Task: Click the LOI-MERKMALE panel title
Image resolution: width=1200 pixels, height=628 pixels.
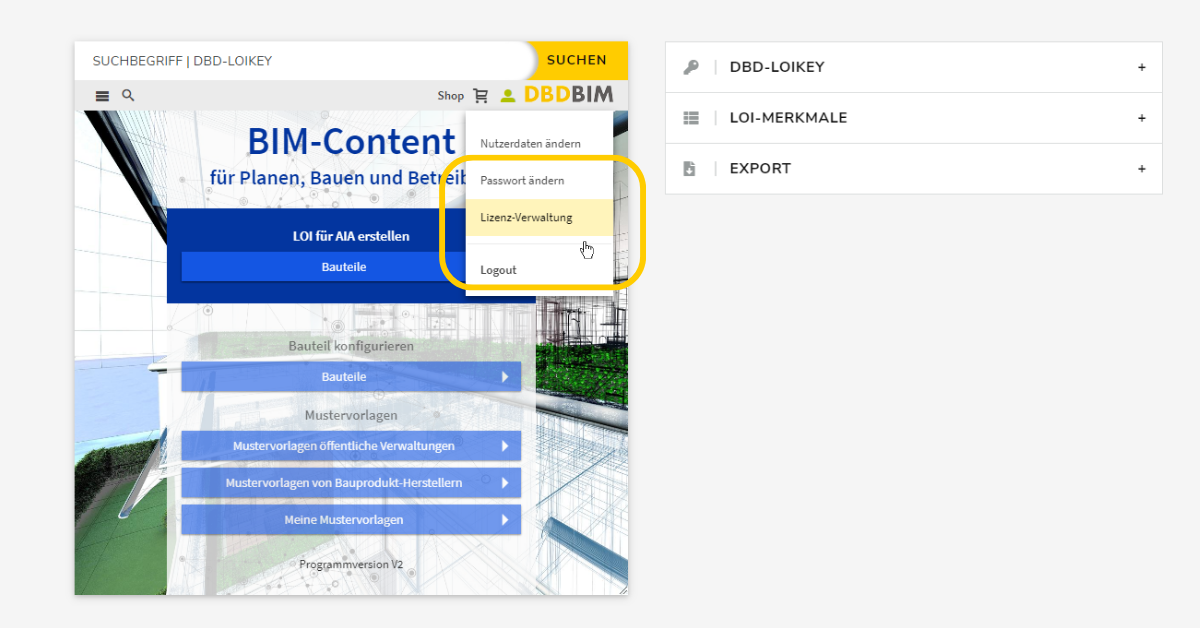Action: pyautogui.click(x=788, y=118)
